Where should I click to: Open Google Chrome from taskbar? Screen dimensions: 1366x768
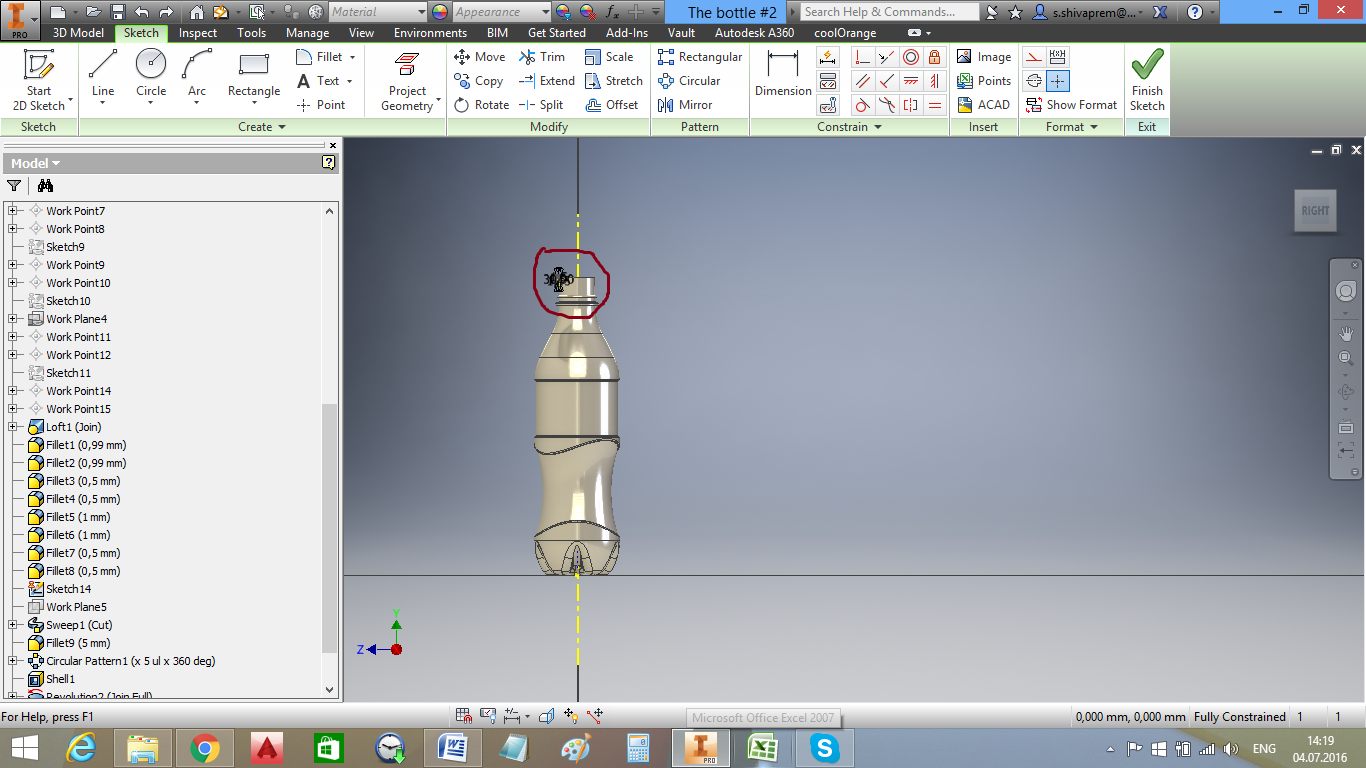(205, 747)
